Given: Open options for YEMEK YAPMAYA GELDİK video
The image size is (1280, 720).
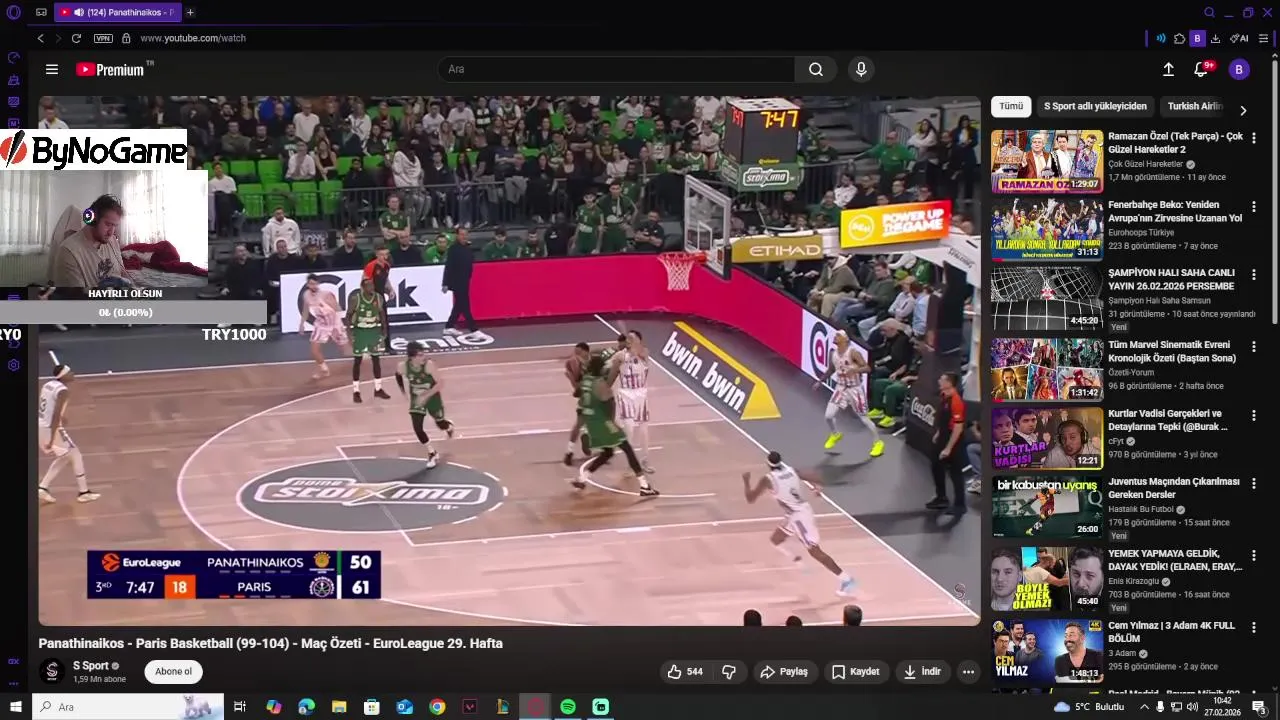Looking at the screenshot, I should pyautogui.click(x=1253, y=555).
